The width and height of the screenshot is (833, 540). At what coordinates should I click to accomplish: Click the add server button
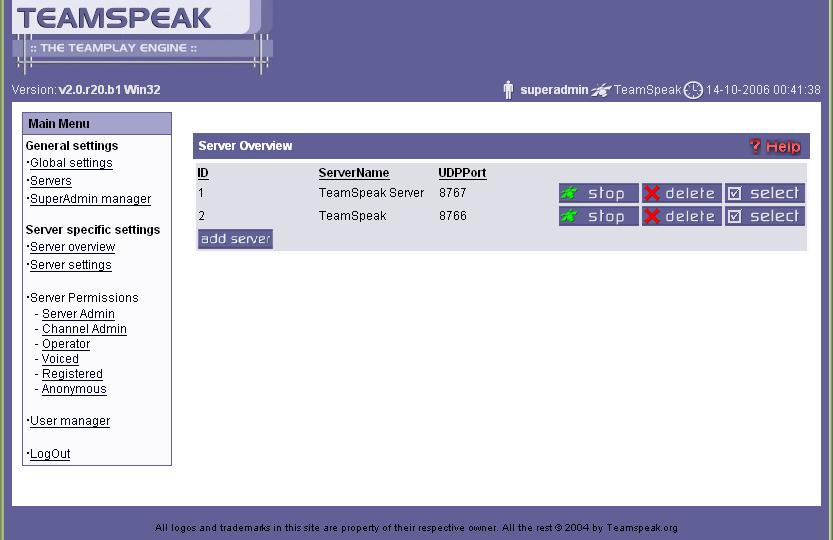click(235, 239)
